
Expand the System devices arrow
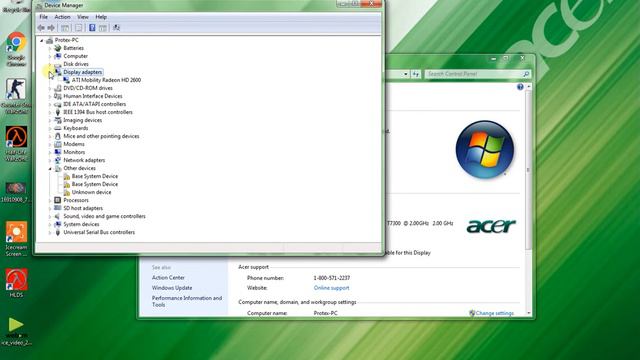click(x=50, y=224)
